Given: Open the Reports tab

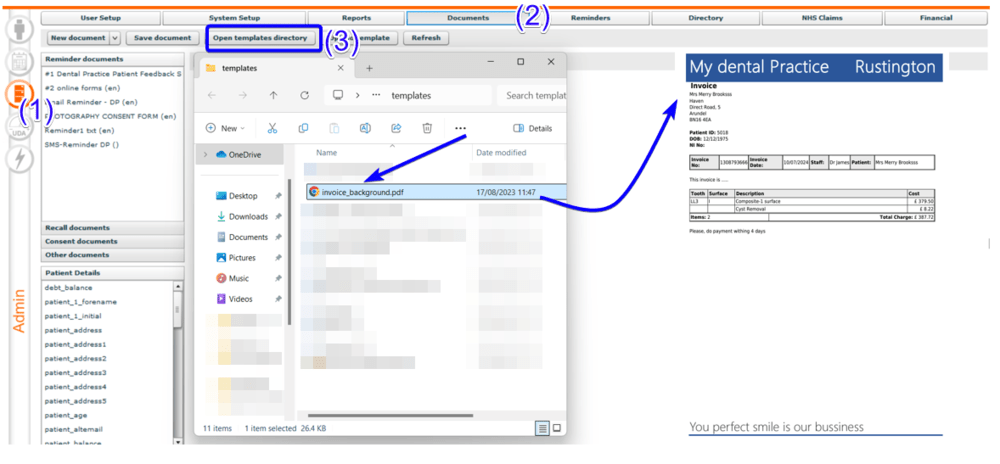Looking at the screenshot, I should point(356,18).
